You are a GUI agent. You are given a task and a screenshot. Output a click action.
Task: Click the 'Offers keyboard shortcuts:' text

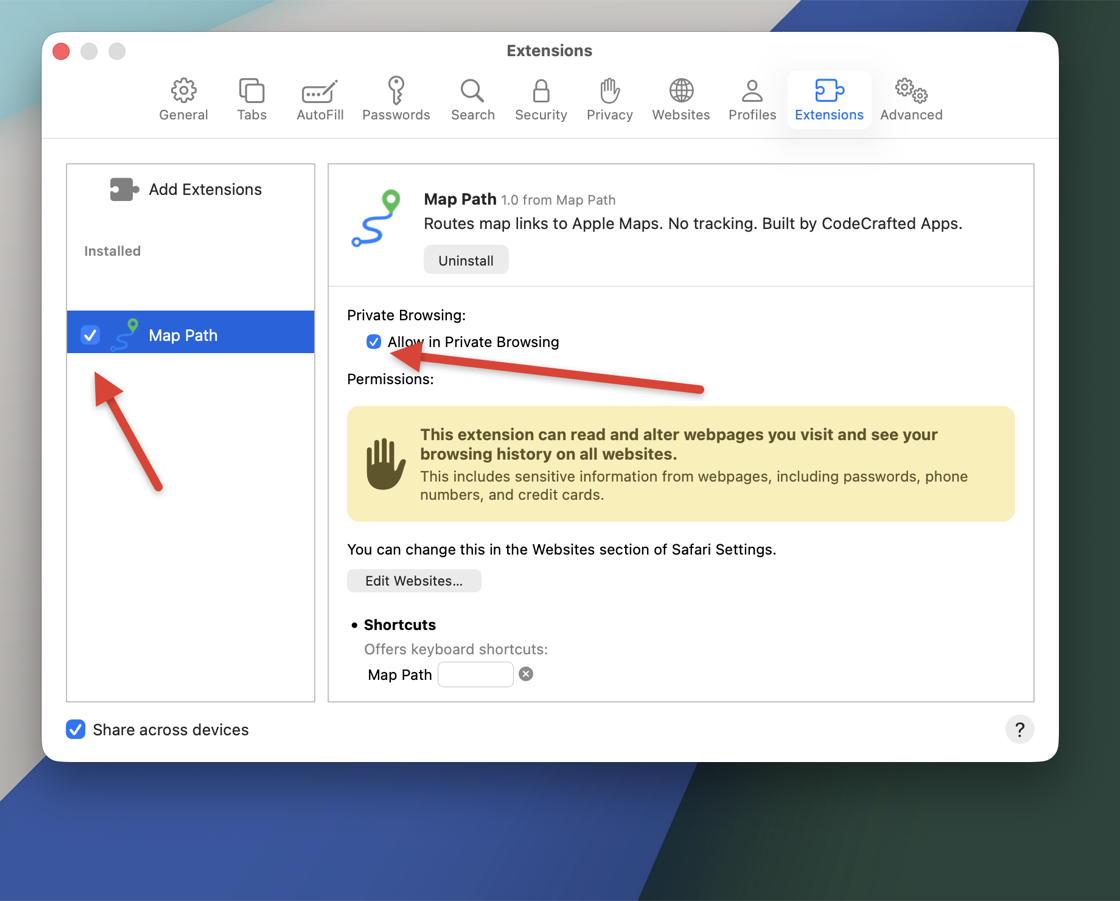456,649
